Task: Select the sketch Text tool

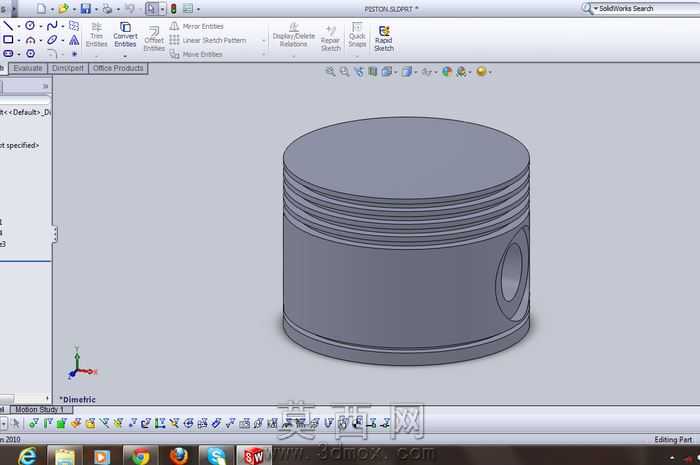Action: click(74, 40)
